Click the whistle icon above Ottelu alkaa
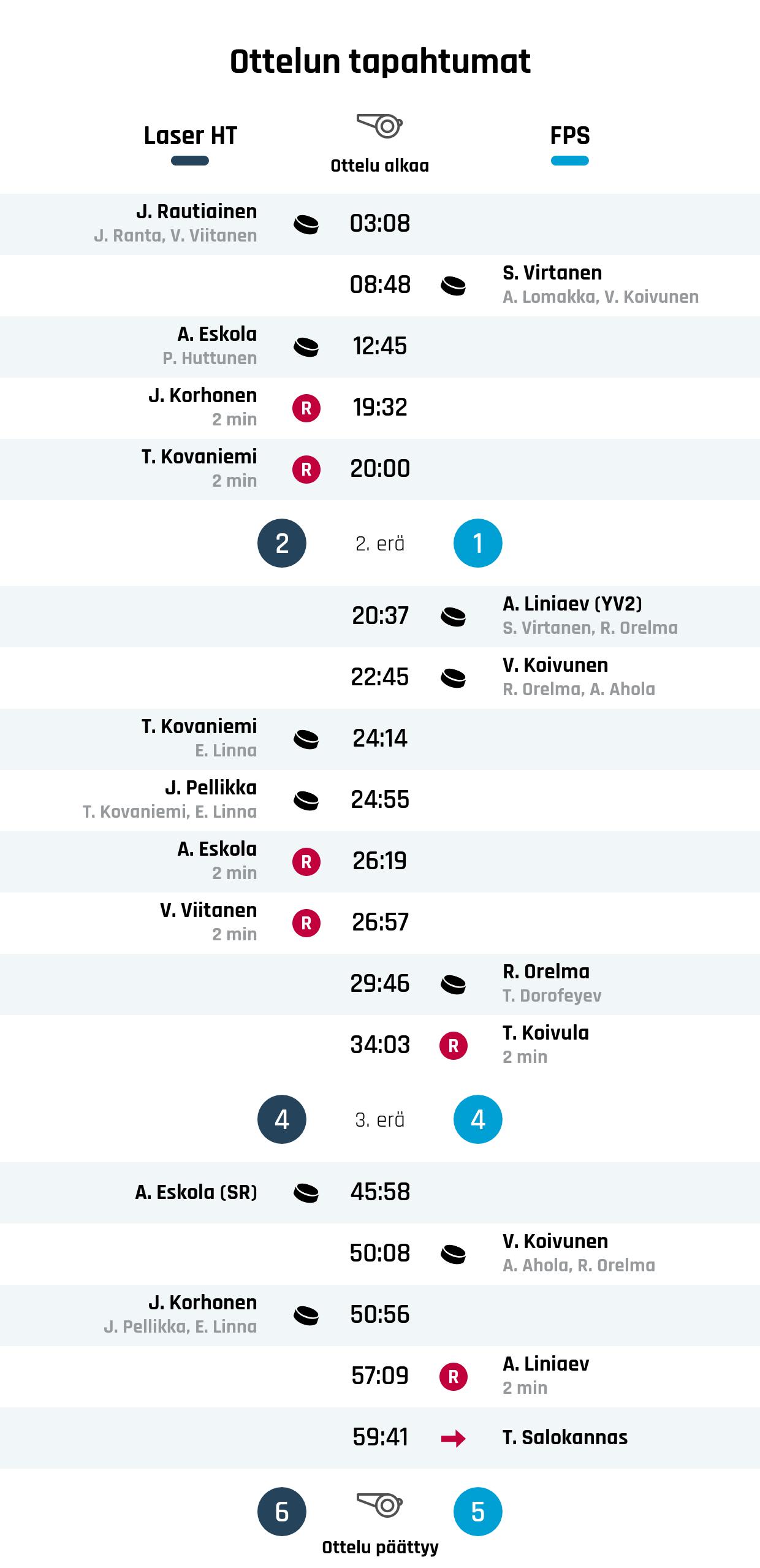Image resolution: width=760 pixels, height=1568 pixels. [x=379, y=126]
